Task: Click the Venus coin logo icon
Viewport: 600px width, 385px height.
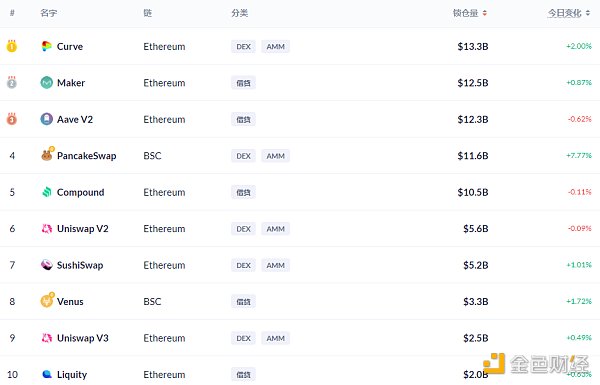Action: click(x=47, y=300)
